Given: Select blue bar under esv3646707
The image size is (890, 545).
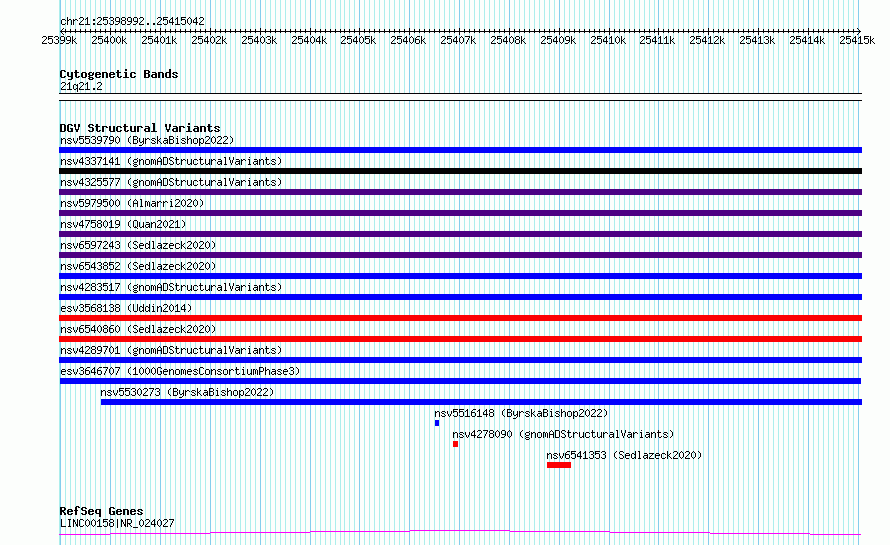Looking at the screenshot, I should (x=460, y=381).
